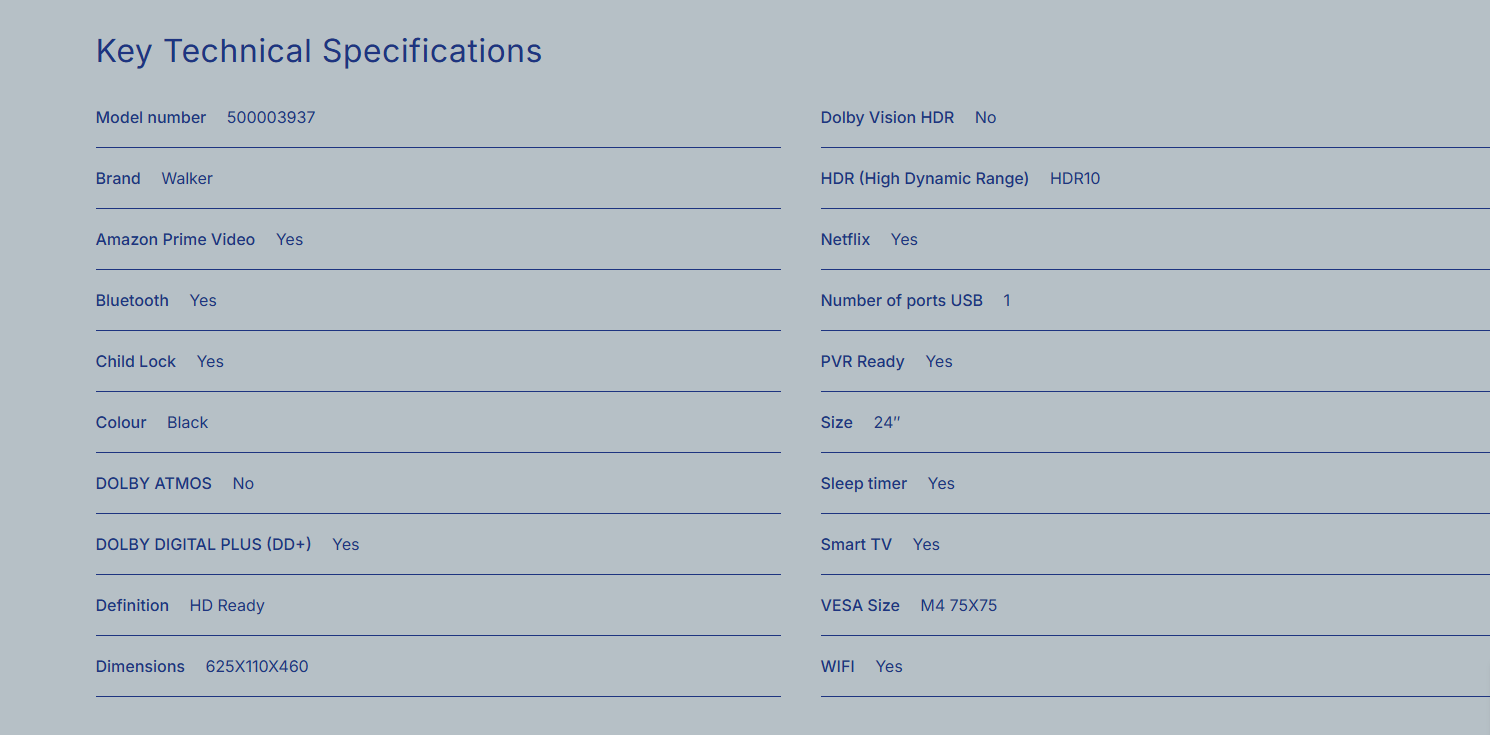Click the Brand value Walker

tap(187, 179)
